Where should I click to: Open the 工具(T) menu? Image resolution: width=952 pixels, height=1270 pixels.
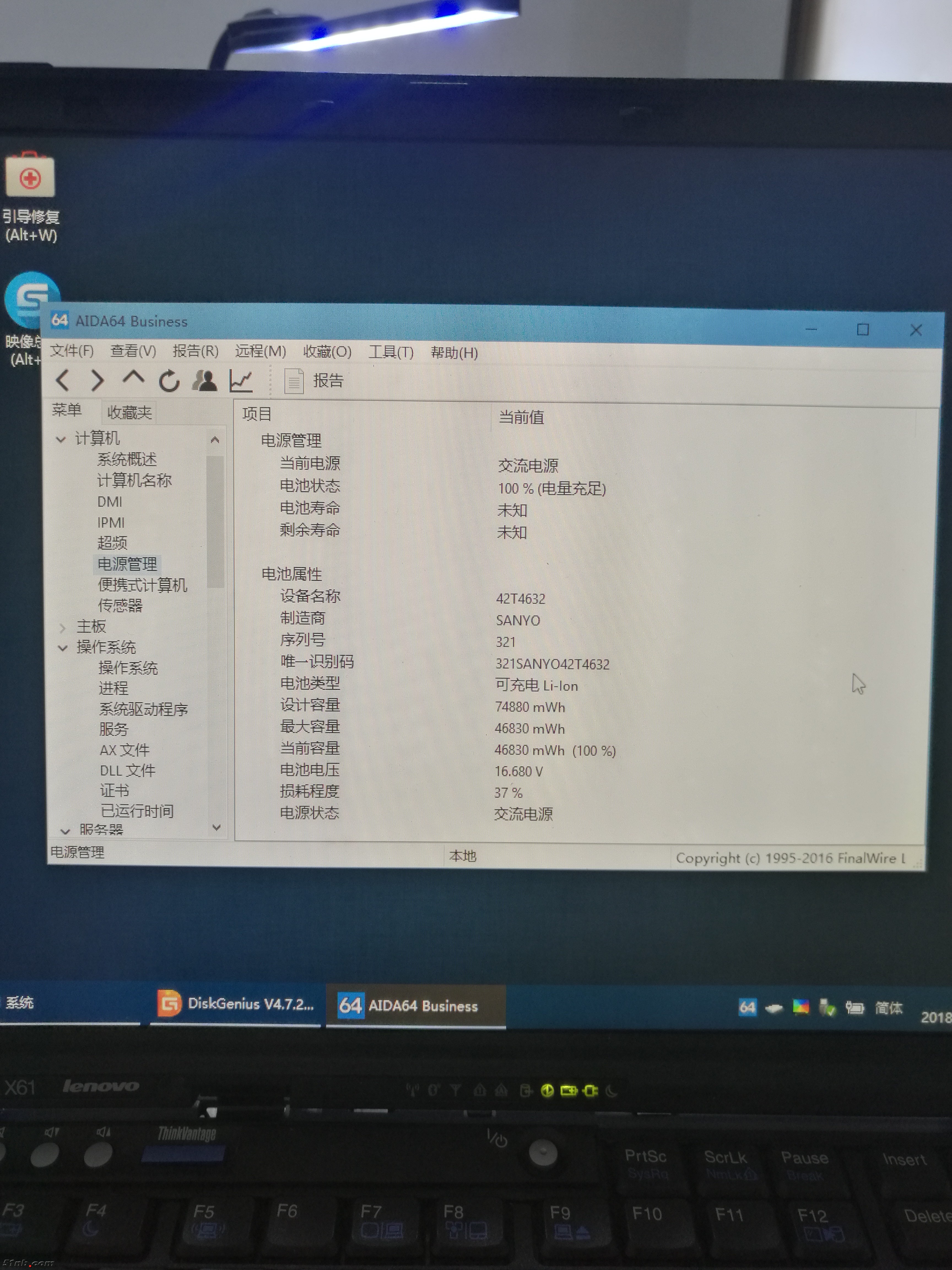(391, 352)
